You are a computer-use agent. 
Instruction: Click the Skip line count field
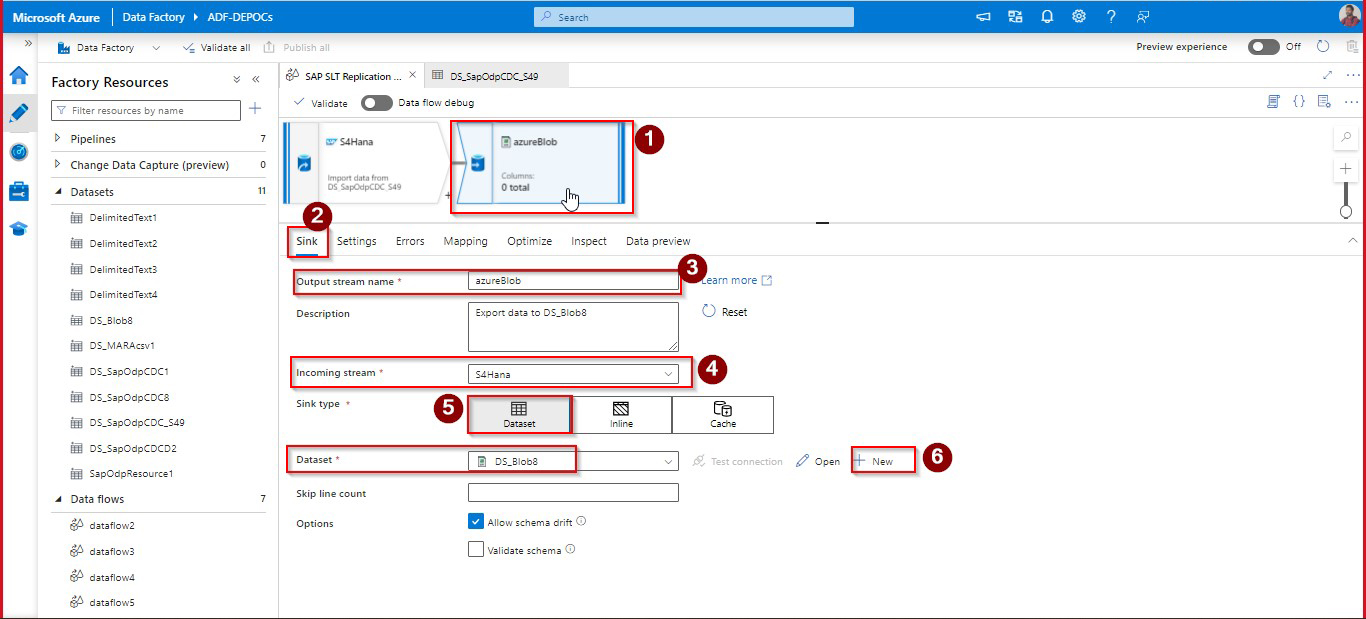(573, 493)
